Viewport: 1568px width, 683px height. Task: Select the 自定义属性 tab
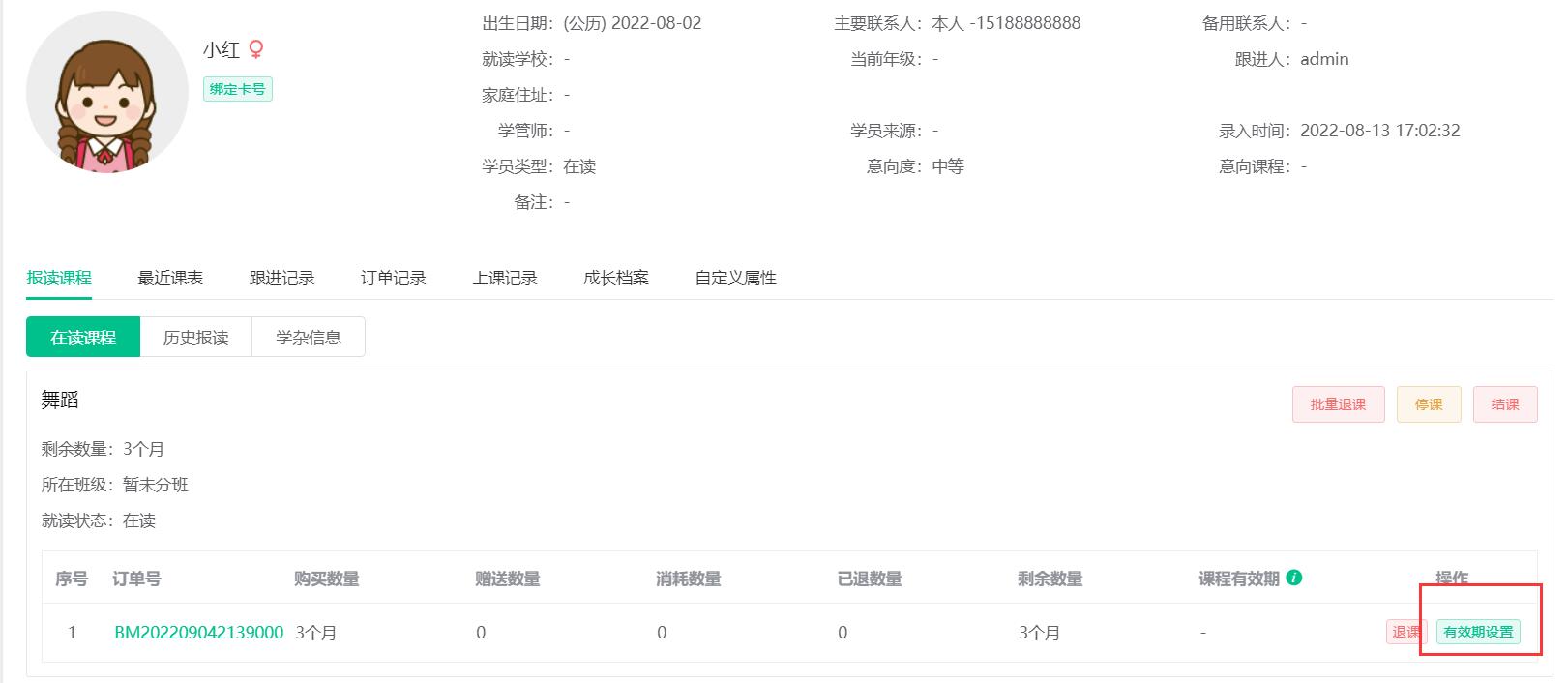click(x=735, y=279)
